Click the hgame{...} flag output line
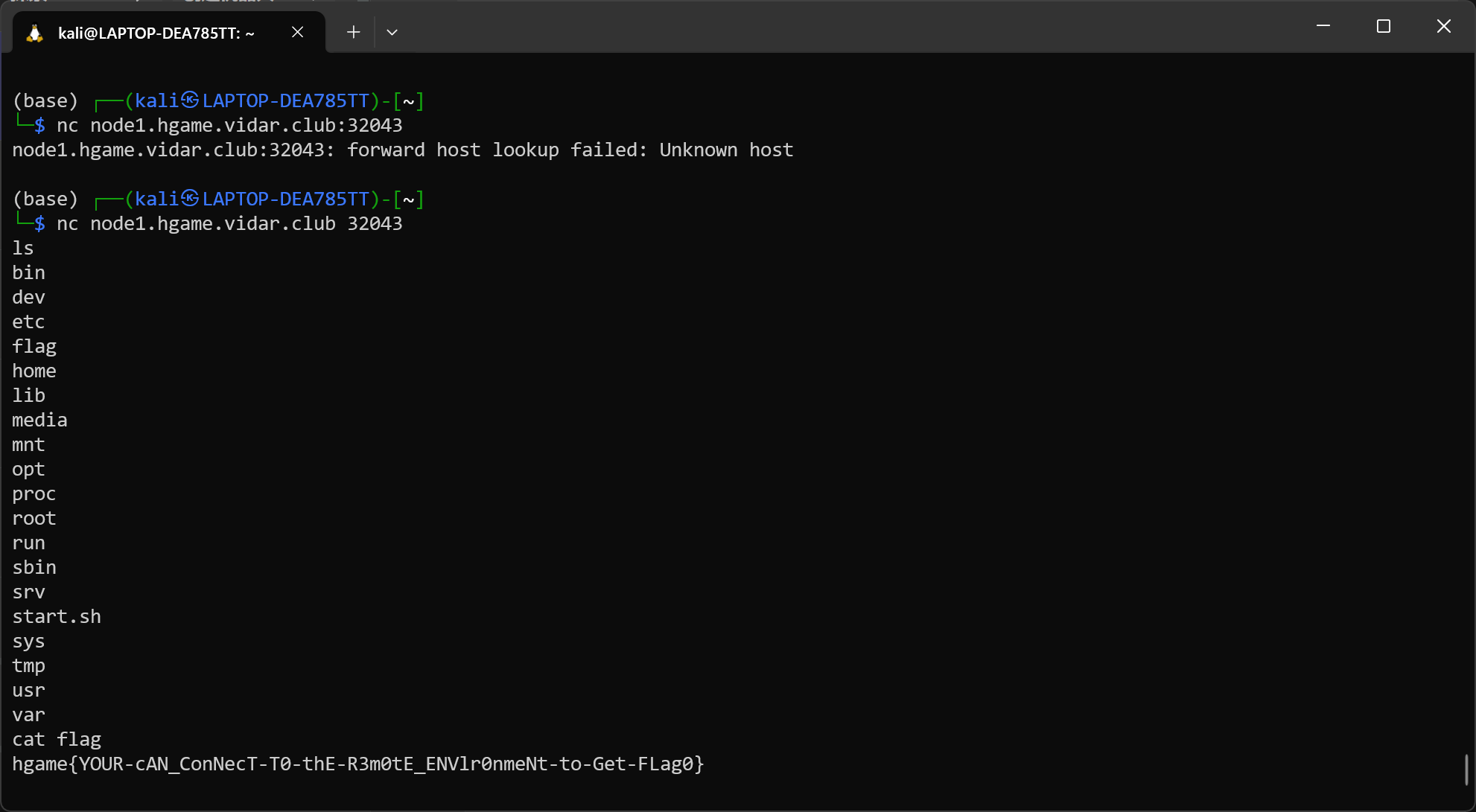The image size is (1476, 812). tap(357, 764)
